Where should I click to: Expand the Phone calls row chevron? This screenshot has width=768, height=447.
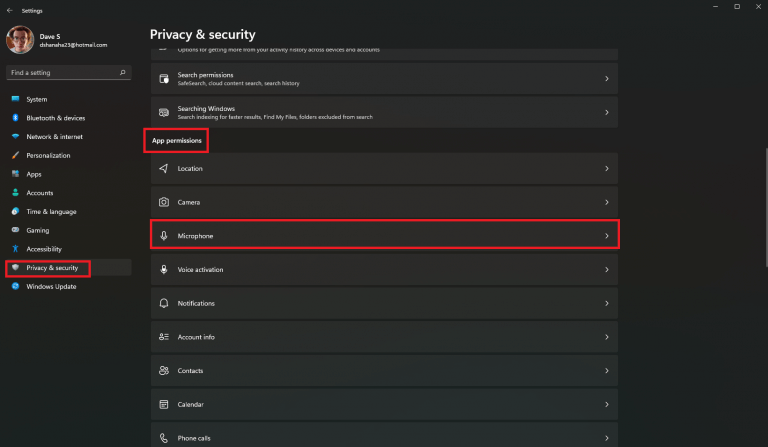click(607, 438)
